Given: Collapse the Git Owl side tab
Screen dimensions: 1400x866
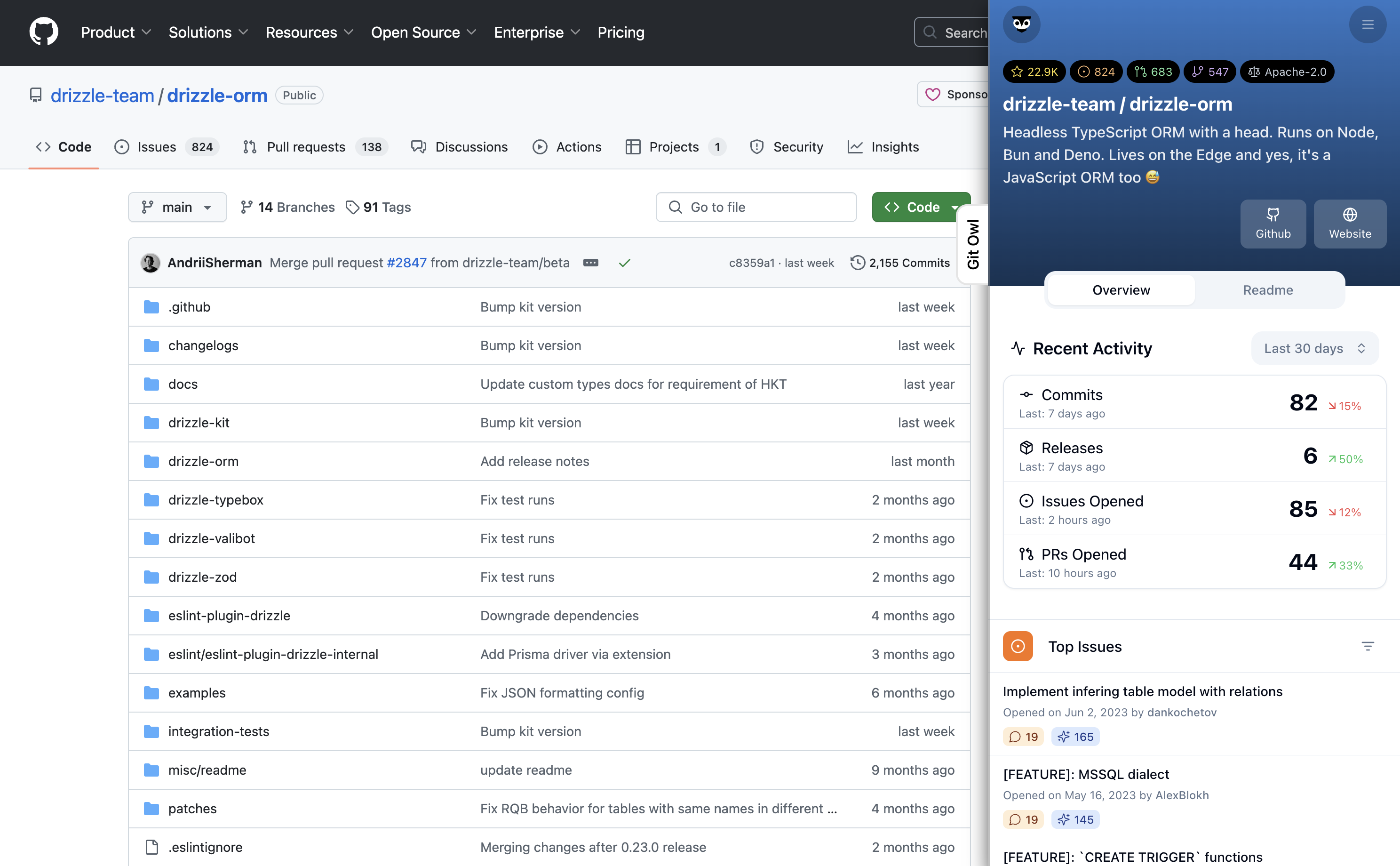Looking at the screenshot, I should click(x=972, y=244).
